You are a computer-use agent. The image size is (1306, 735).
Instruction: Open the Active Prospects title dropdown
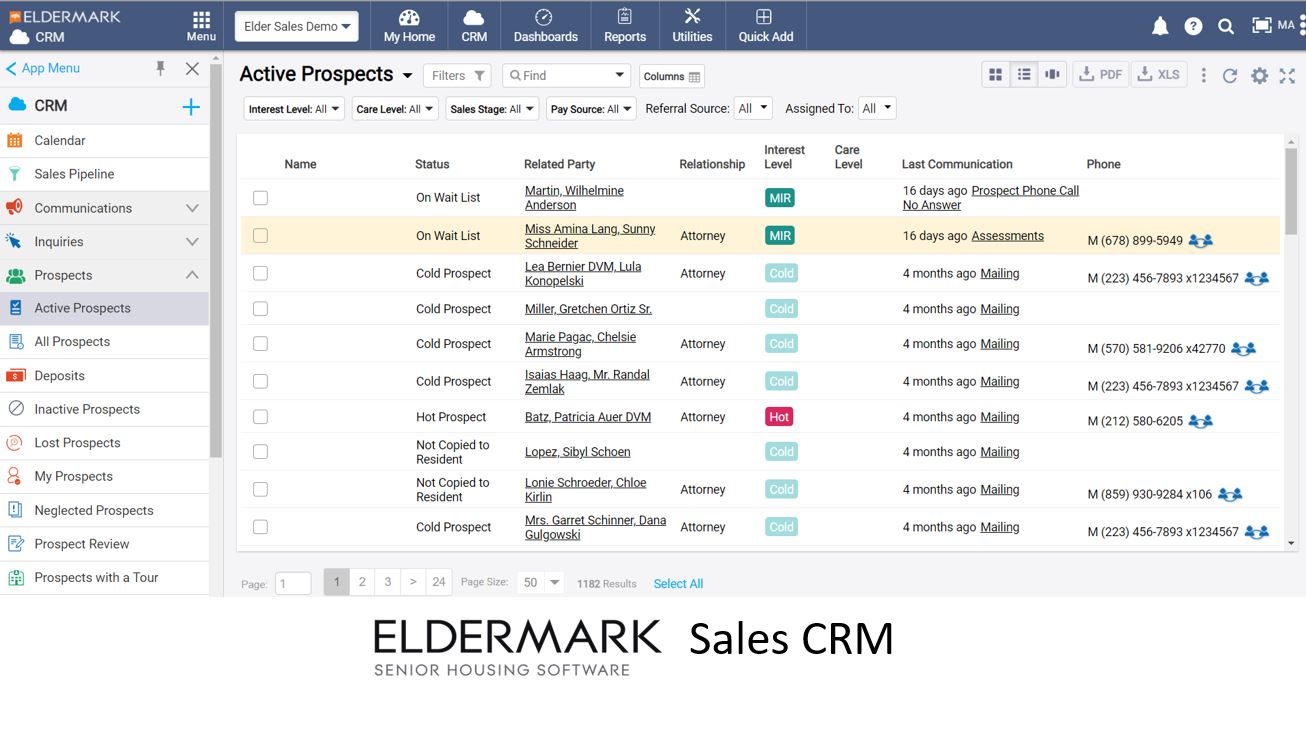pyautogui.click(x=407, y=76)
